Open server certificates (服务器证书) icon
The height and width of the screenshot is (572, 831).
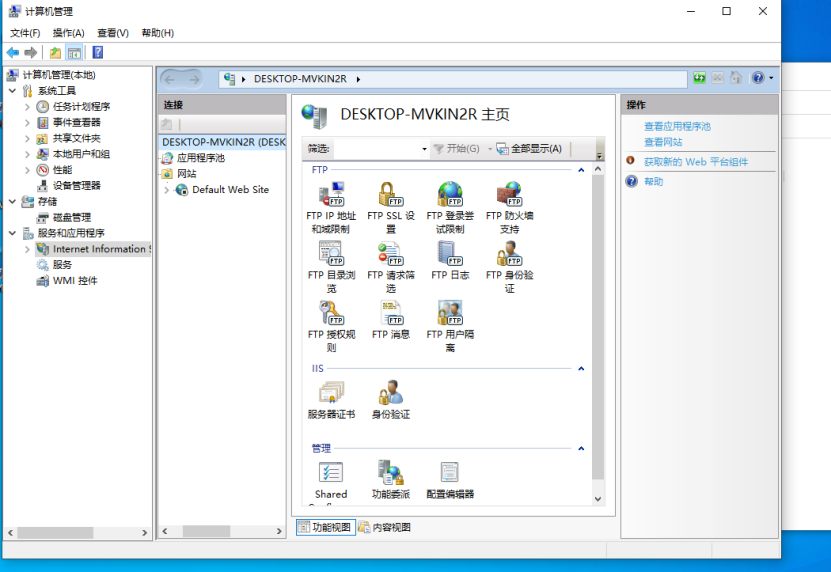tap(331, 400)
